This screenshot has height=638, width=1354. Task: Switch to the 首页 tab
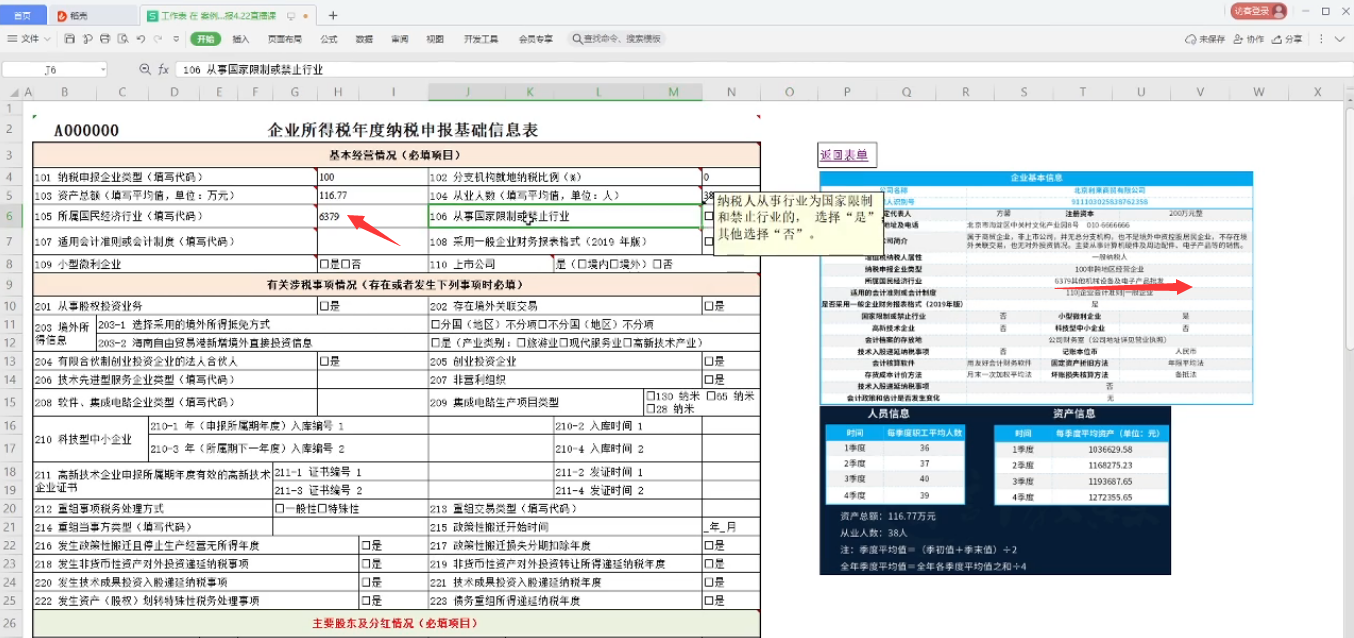tap(22, 16)
